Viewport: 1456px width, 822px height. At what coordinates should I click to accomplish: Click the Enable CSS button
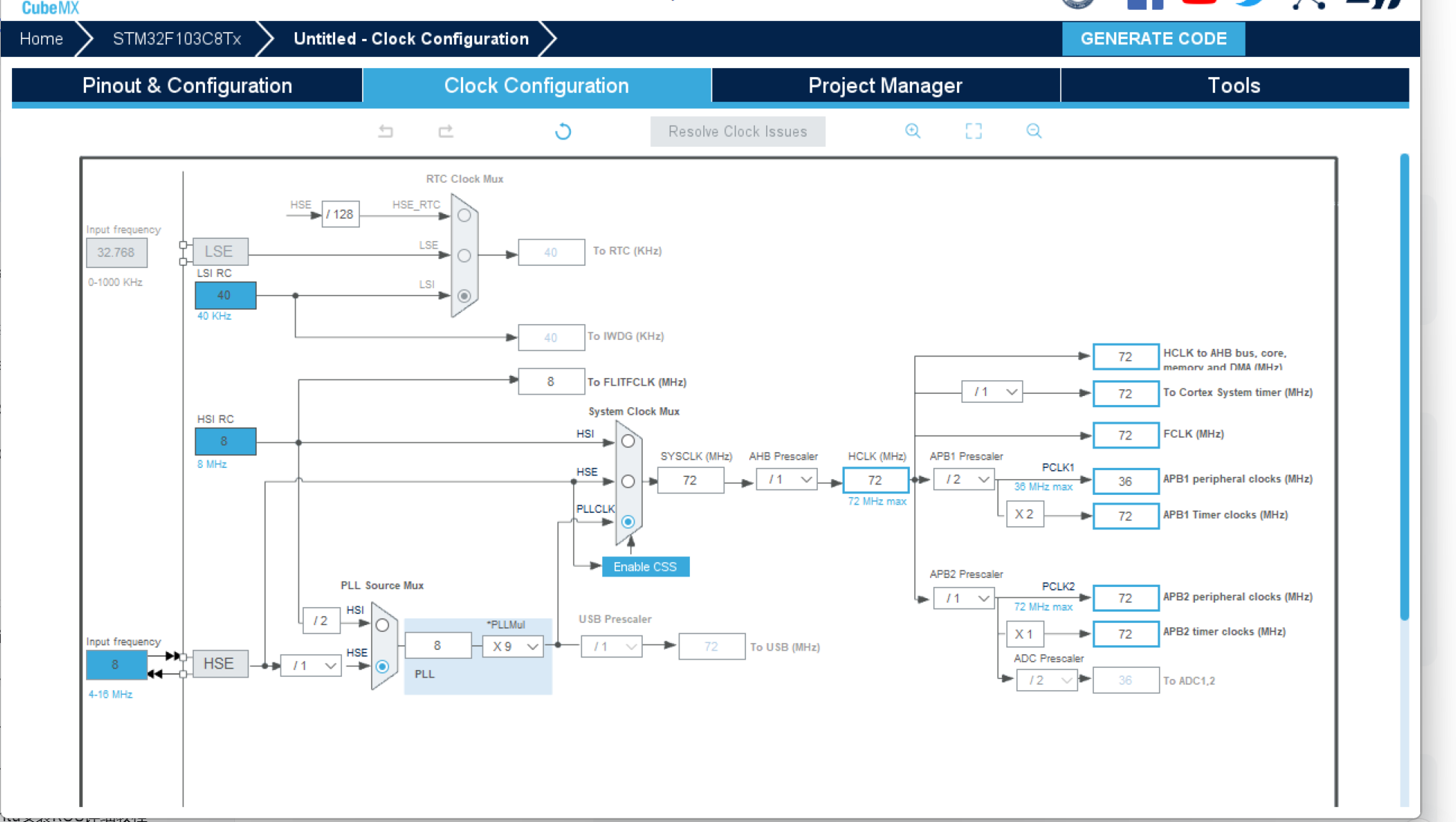click(x=645, y=567)
